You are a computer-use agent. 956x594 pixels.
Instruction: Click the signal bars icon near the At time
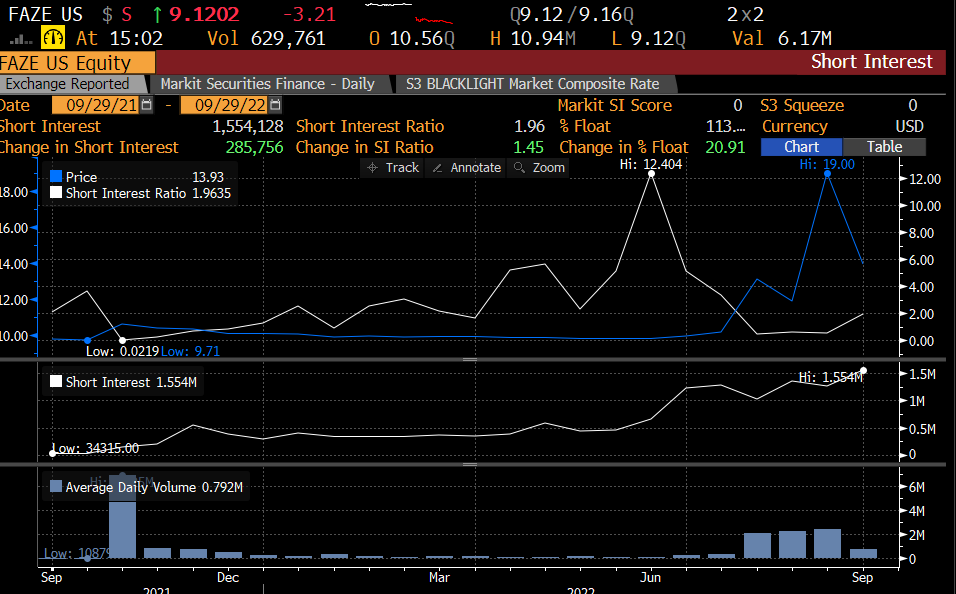[21, 39]
